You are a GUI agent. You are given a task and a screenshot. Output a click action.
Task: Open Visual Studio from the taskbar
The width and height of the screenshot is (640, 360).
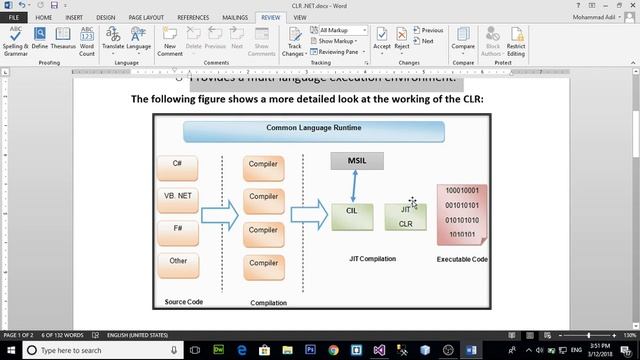(379, 350)
